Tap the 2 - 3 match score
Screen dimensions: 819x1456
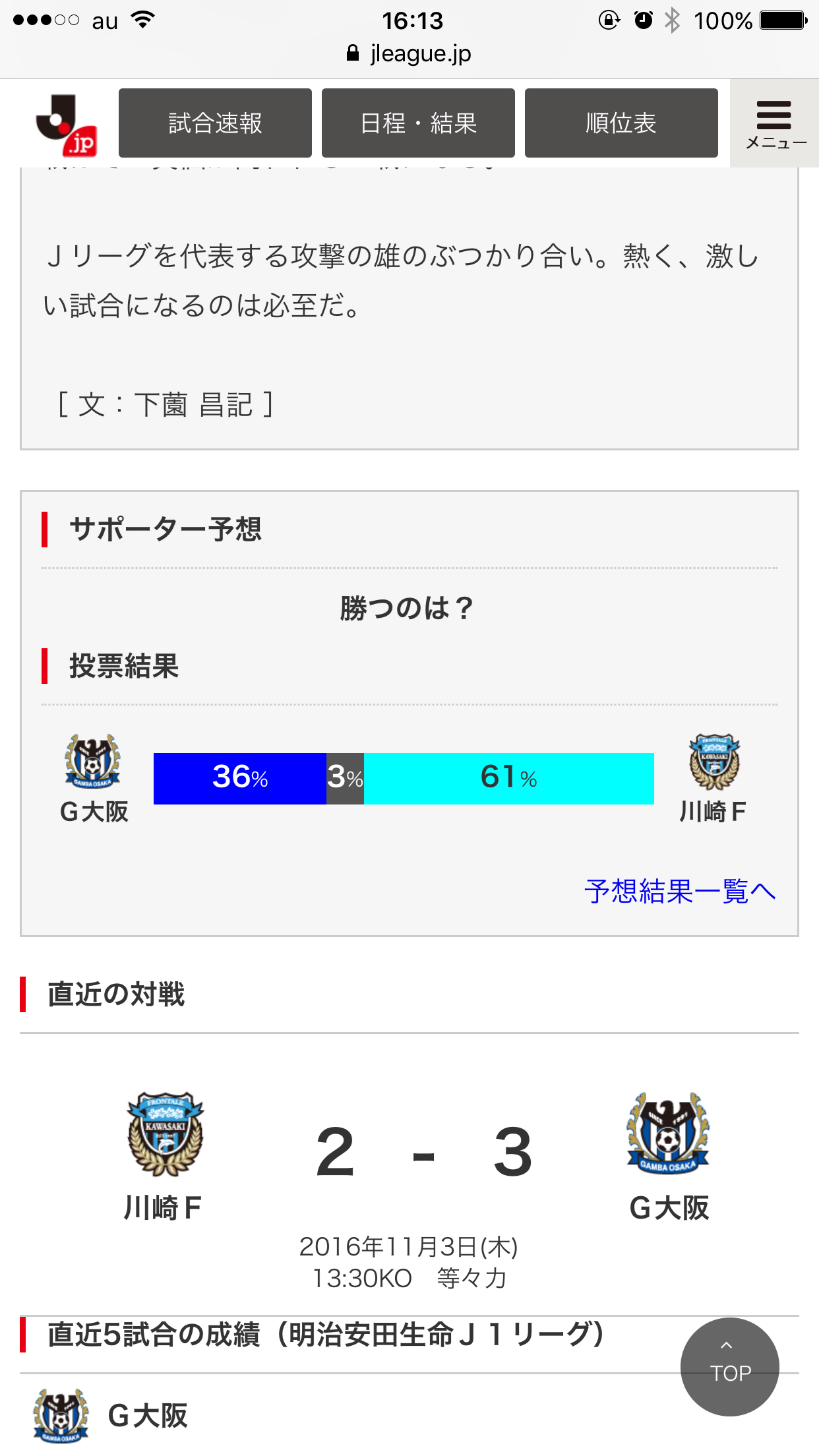coord(423,1153)
